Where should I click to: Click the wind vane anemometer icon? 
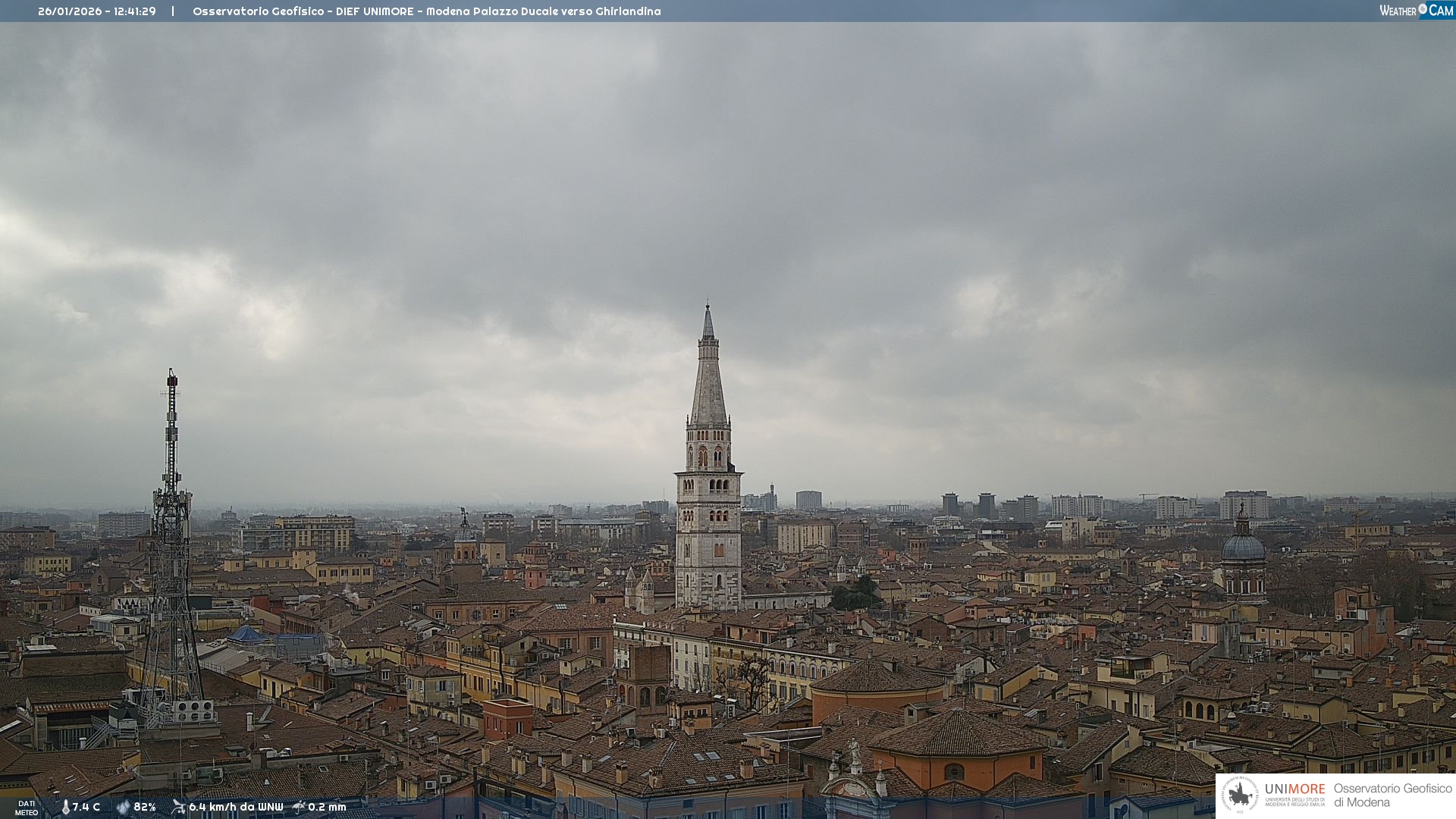coord(178,807)
